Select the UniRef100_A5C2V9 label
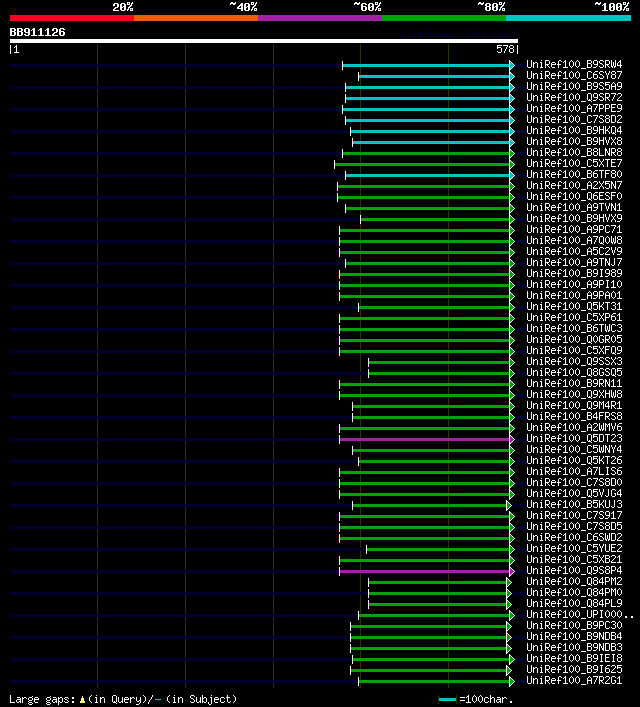Image resolution: width=640 pixels, height=707 pixels. [574, 251]
